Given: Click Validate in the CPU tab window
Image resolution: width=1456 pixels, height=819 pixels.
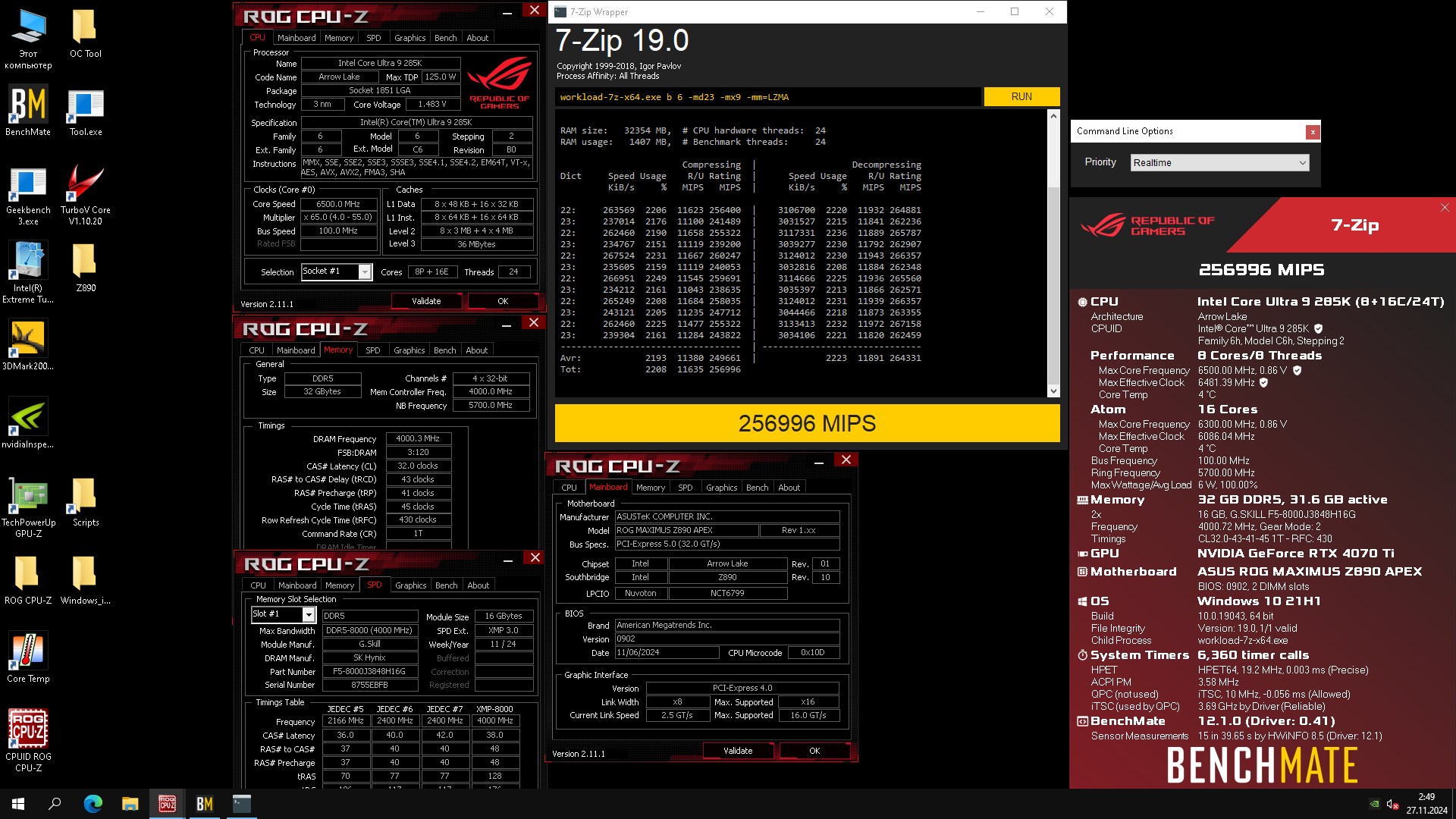Looking at the screenshot, I should click(x=426, y=301).
